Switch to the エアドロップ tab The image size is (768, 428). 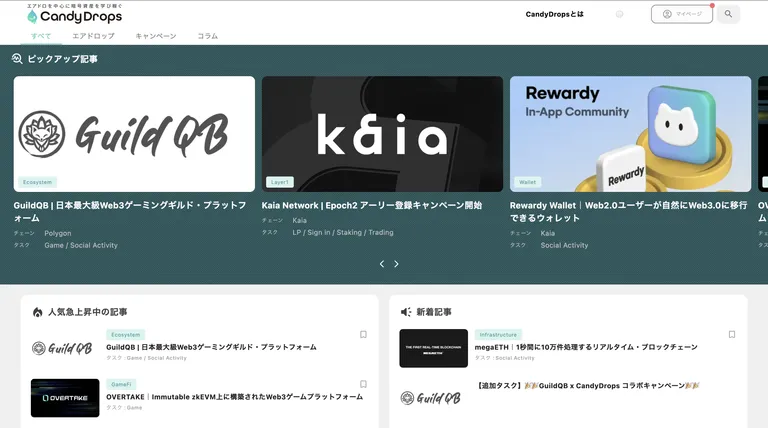tap(94, 36)
